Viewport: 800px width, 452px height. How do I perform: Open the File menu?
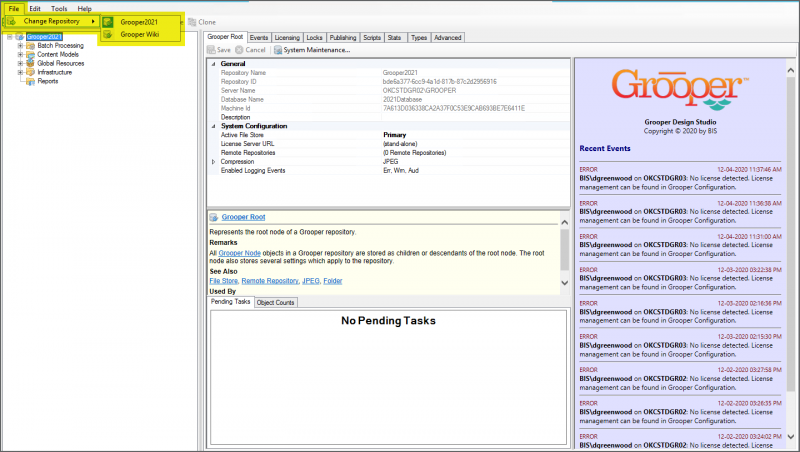pos(14,9)
